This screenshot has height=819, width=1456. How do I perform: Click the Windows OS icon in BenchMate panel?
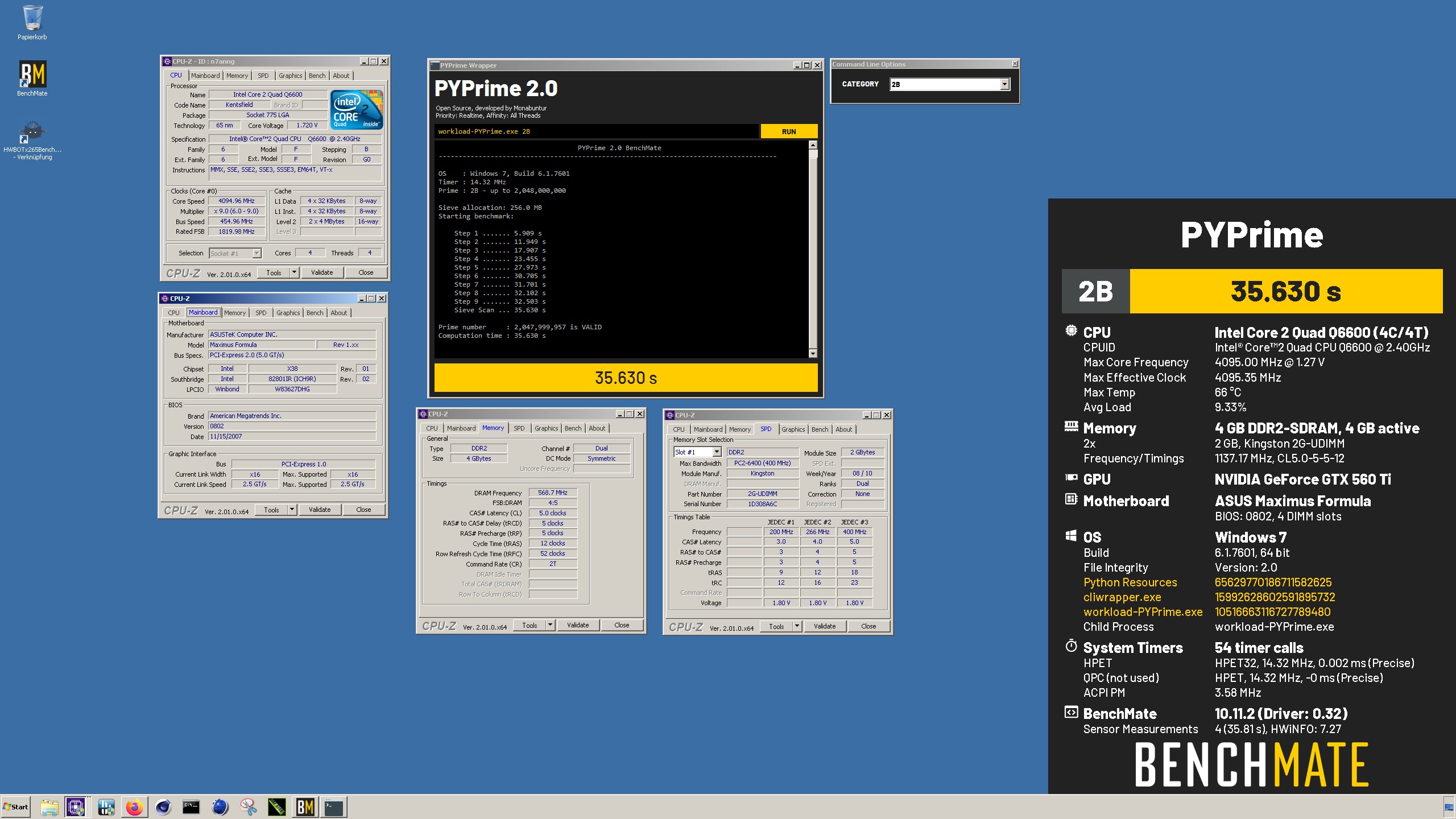tap(1071, 536)
